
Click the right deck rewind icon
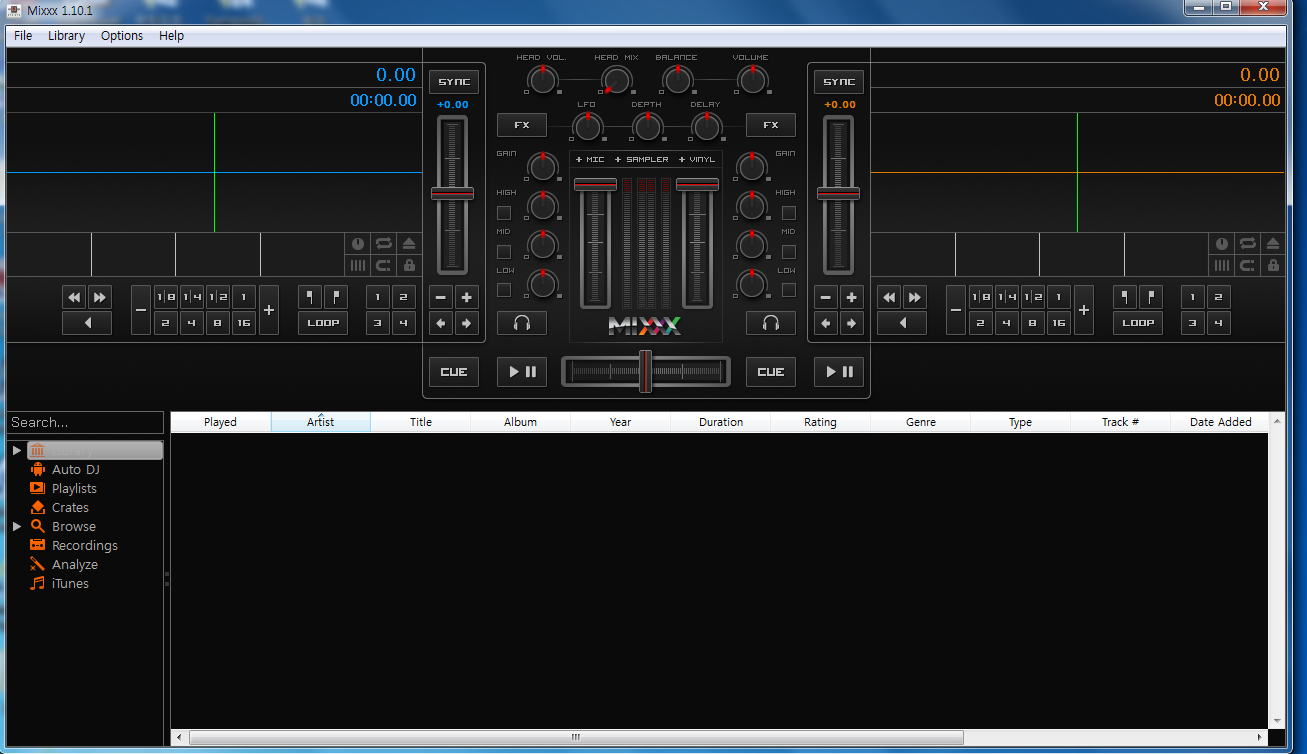tap(889, 297)
